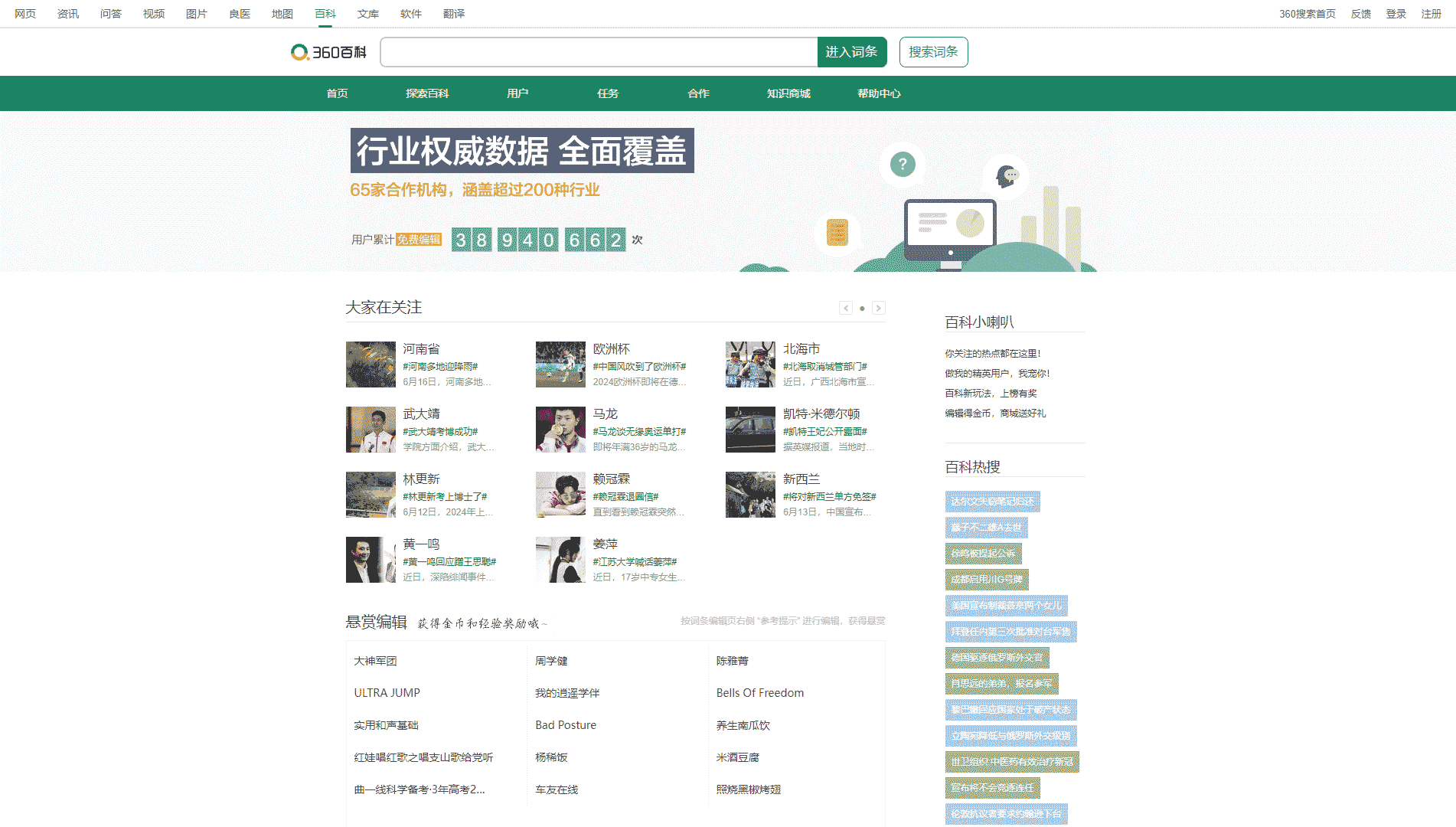Click hot search tag 世卫组织:中医药有效治疗新冠
This screenshot has width=1456, height=827.
pos(1012,762)
